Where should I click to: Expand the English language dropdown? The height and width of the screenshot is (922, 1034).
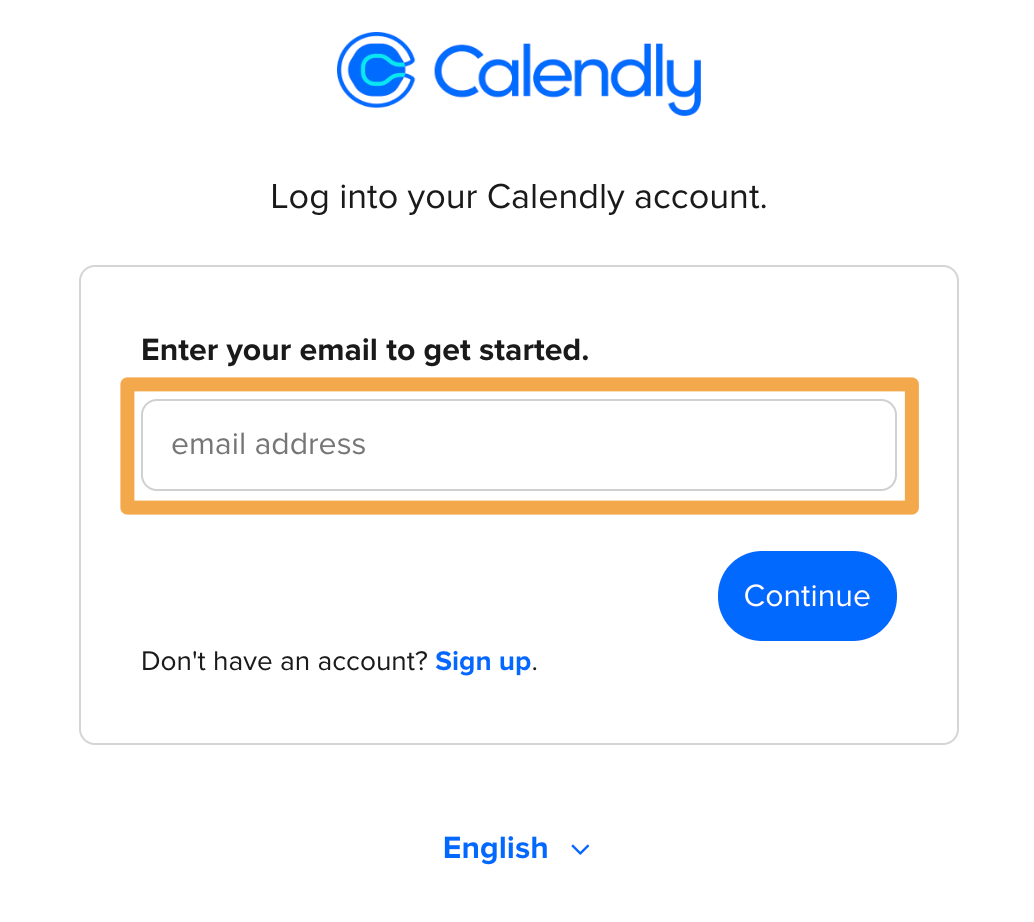click(517, 849)
